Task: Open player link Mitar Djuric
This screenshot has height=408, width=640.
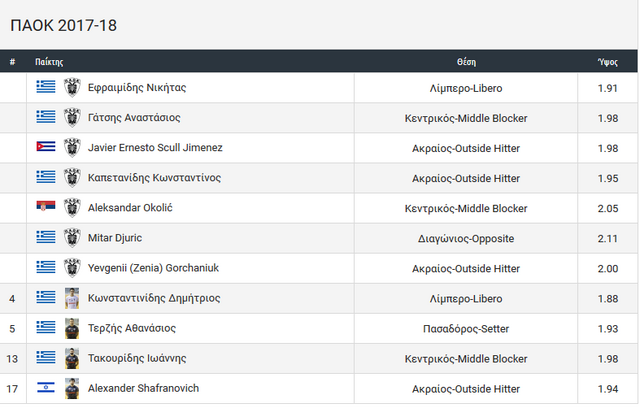Action: pyautogui.click(x=115, y=238)
